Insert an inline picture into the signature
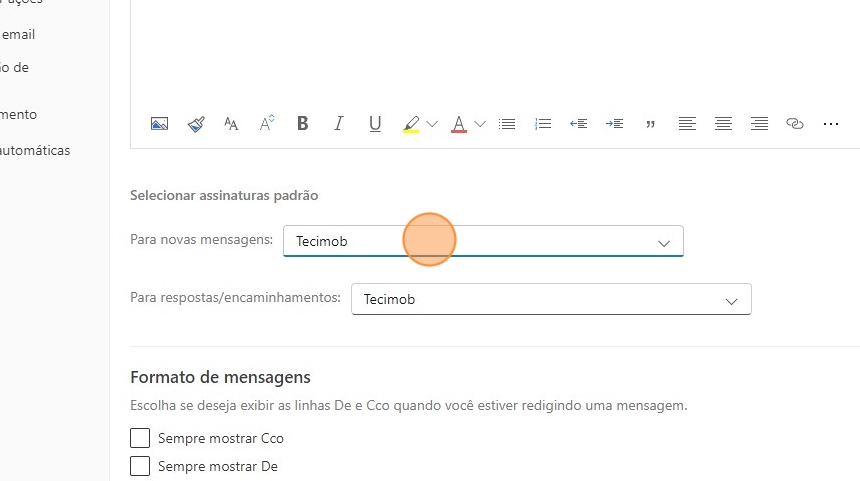860x481 pixels. 159,124
